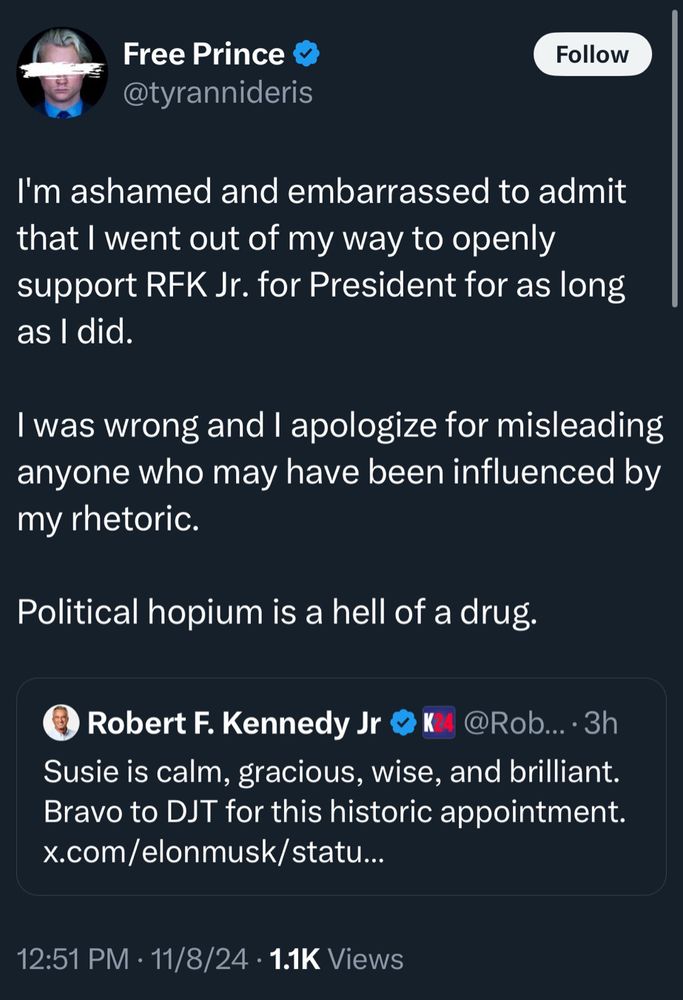Open the Free Prince display name

coord(201,56)
